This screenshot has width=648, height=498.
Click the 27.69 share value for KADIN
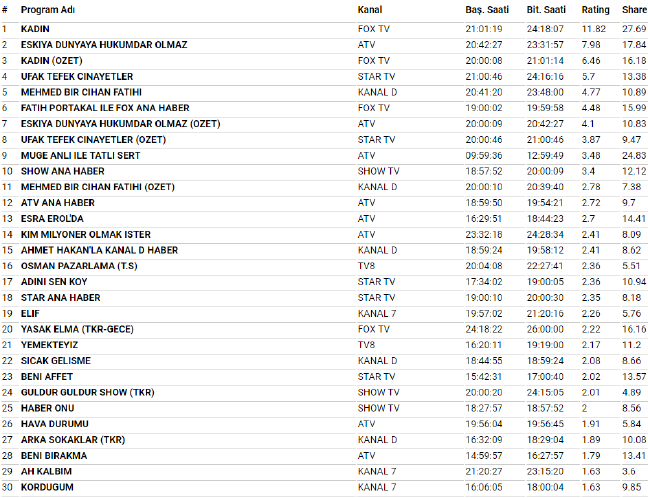click(633, 29)
